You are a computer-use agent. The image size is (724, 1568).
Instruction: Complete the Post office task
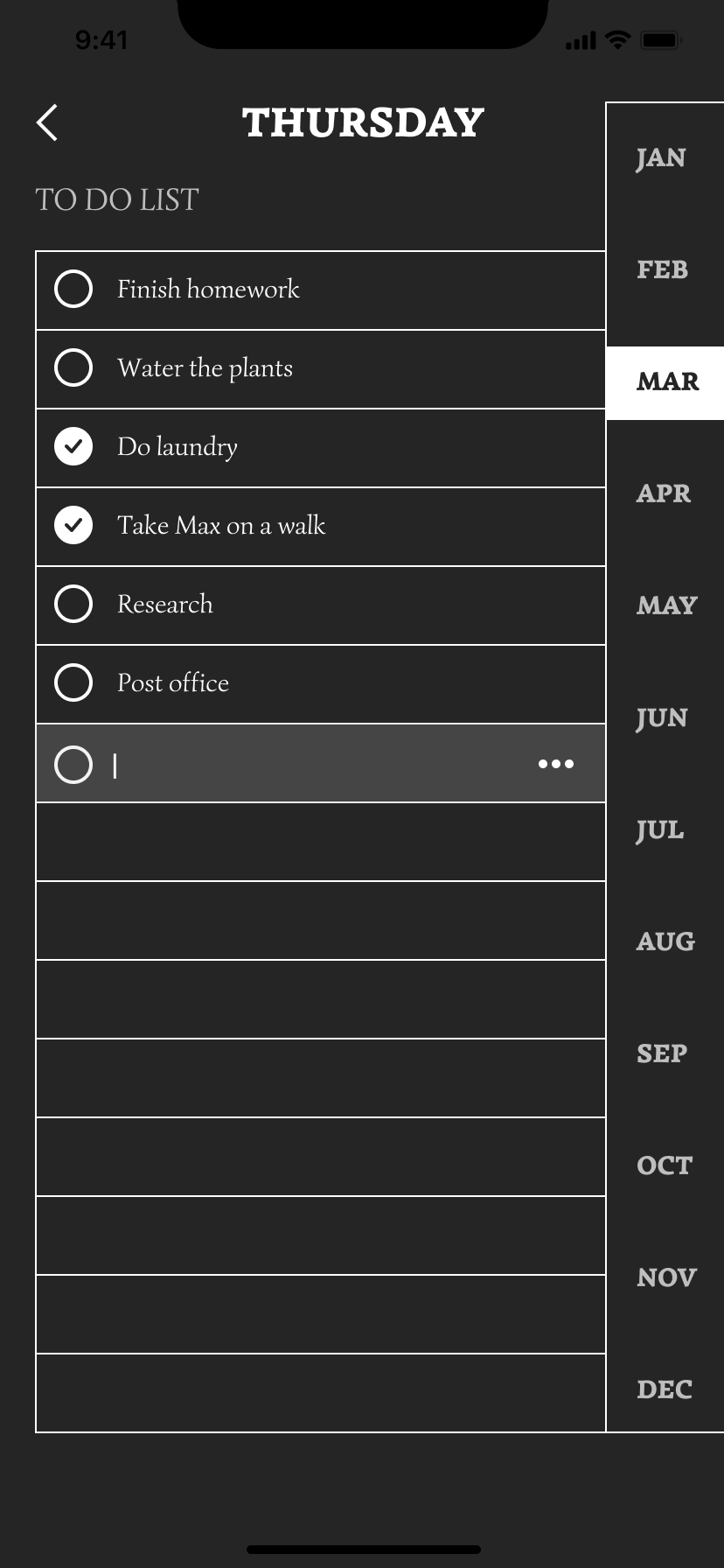pyautogui.click(x=73, y=683)
